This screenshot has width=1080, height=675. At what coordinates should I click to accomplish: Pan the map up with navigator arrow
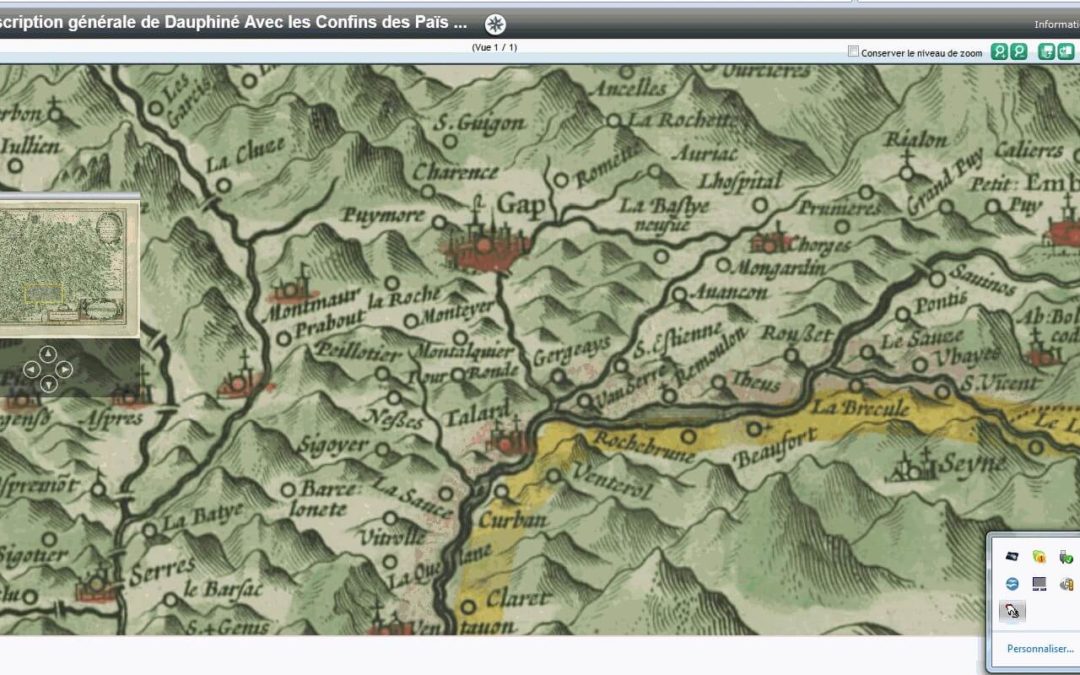point(48,354)
